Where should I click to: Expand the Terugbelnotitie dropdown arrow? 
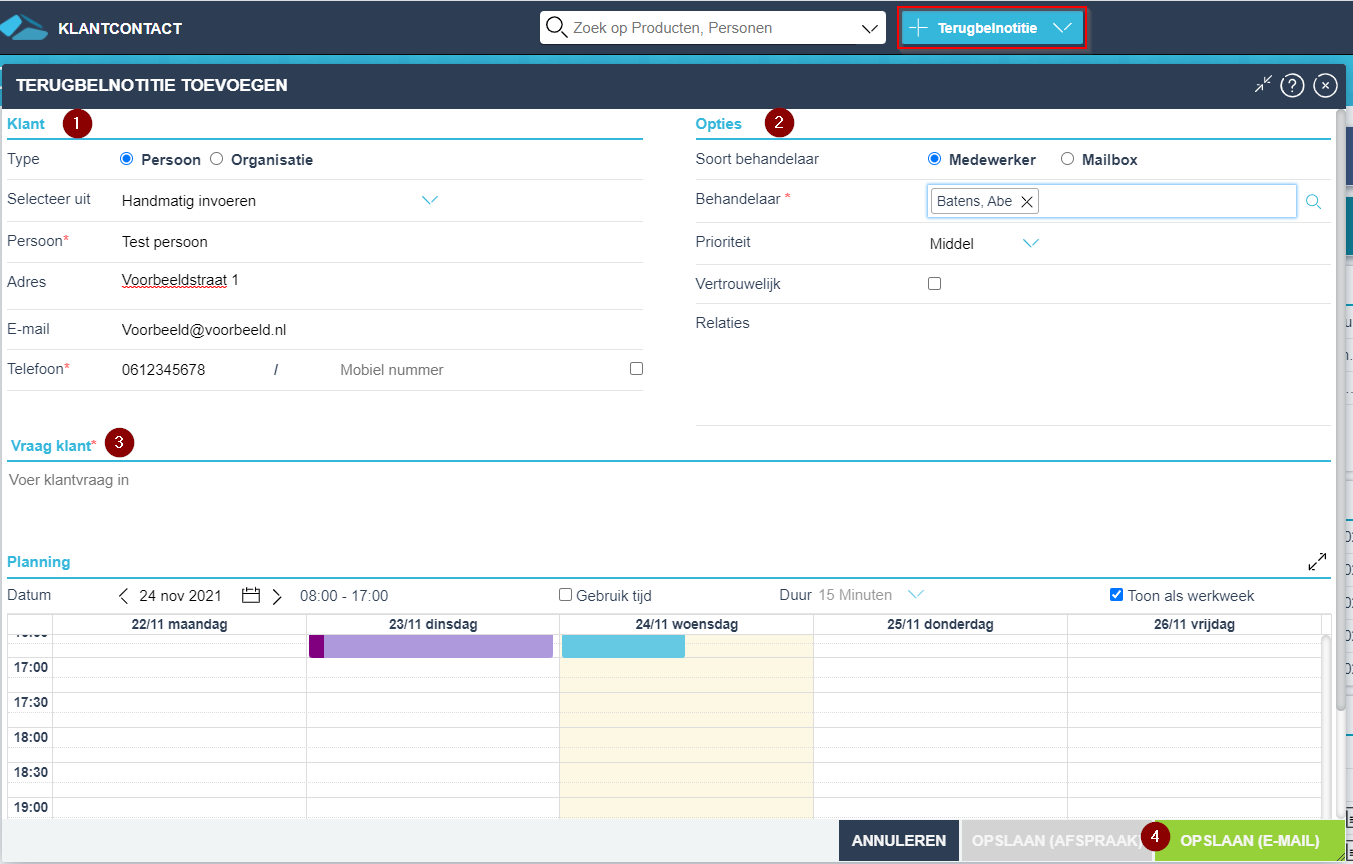1062,28
